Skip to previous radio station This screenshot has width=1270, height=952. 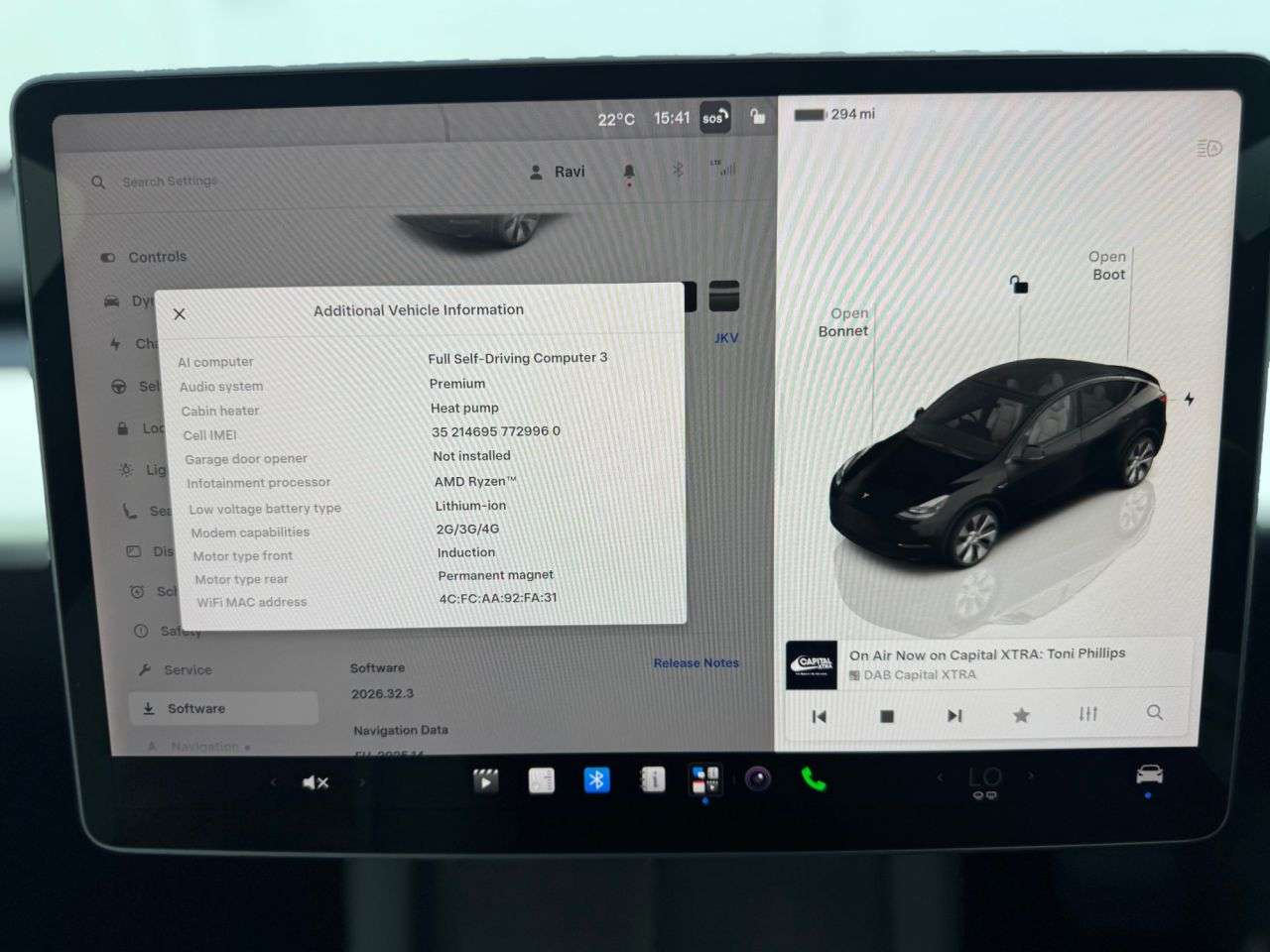(x=819, y=716)
